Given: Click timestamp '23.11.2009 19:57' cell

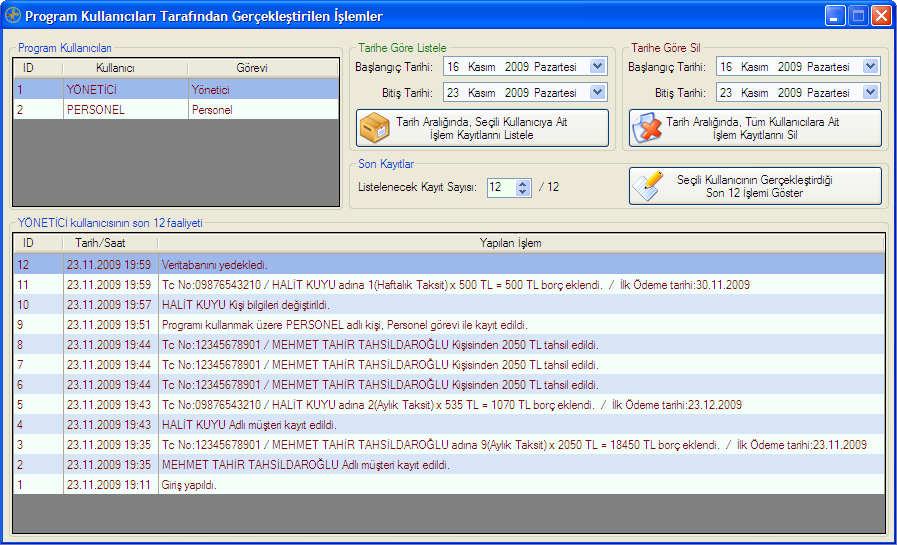Looking at the screenshot, I should [x=109, y=305].
